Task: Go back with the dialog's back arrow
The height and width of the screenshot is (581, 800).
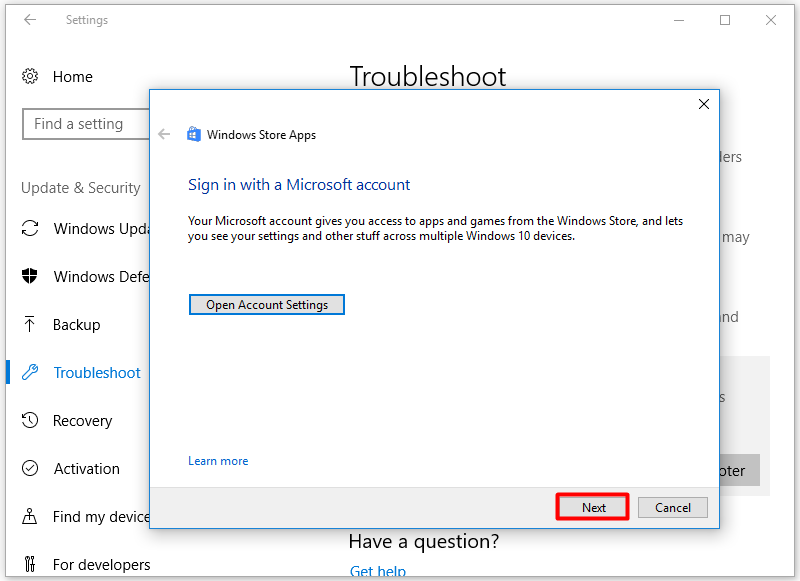Action: (x=164, y=134)
